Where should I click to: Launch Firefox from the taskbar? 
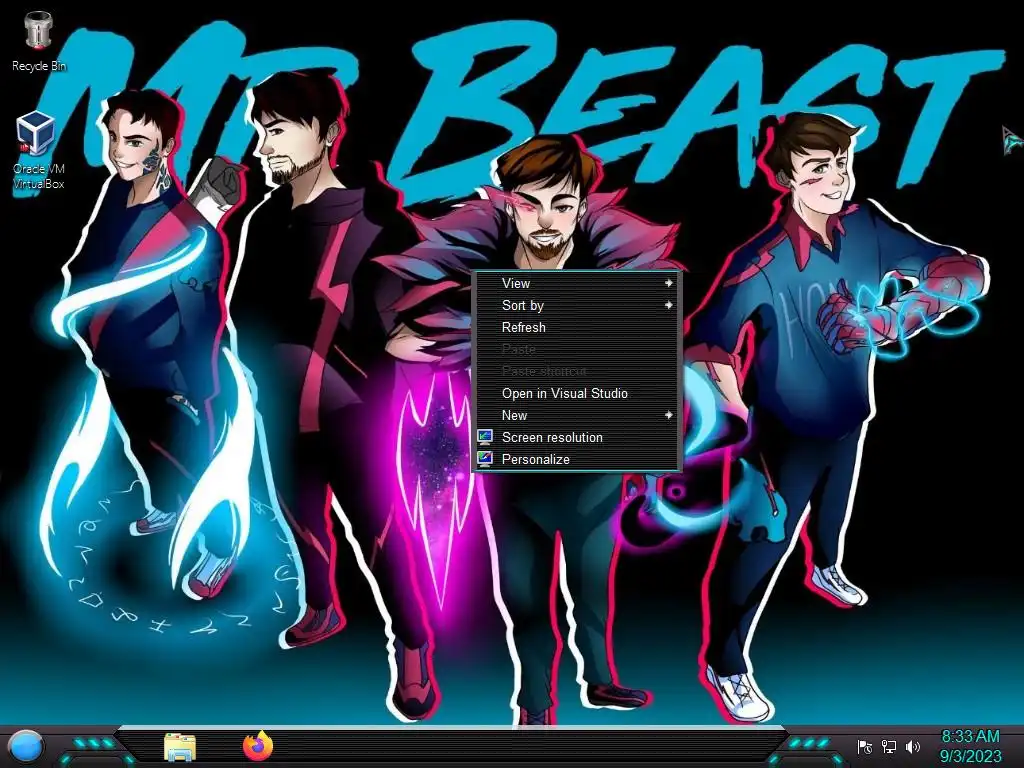(x=258, y=746)
